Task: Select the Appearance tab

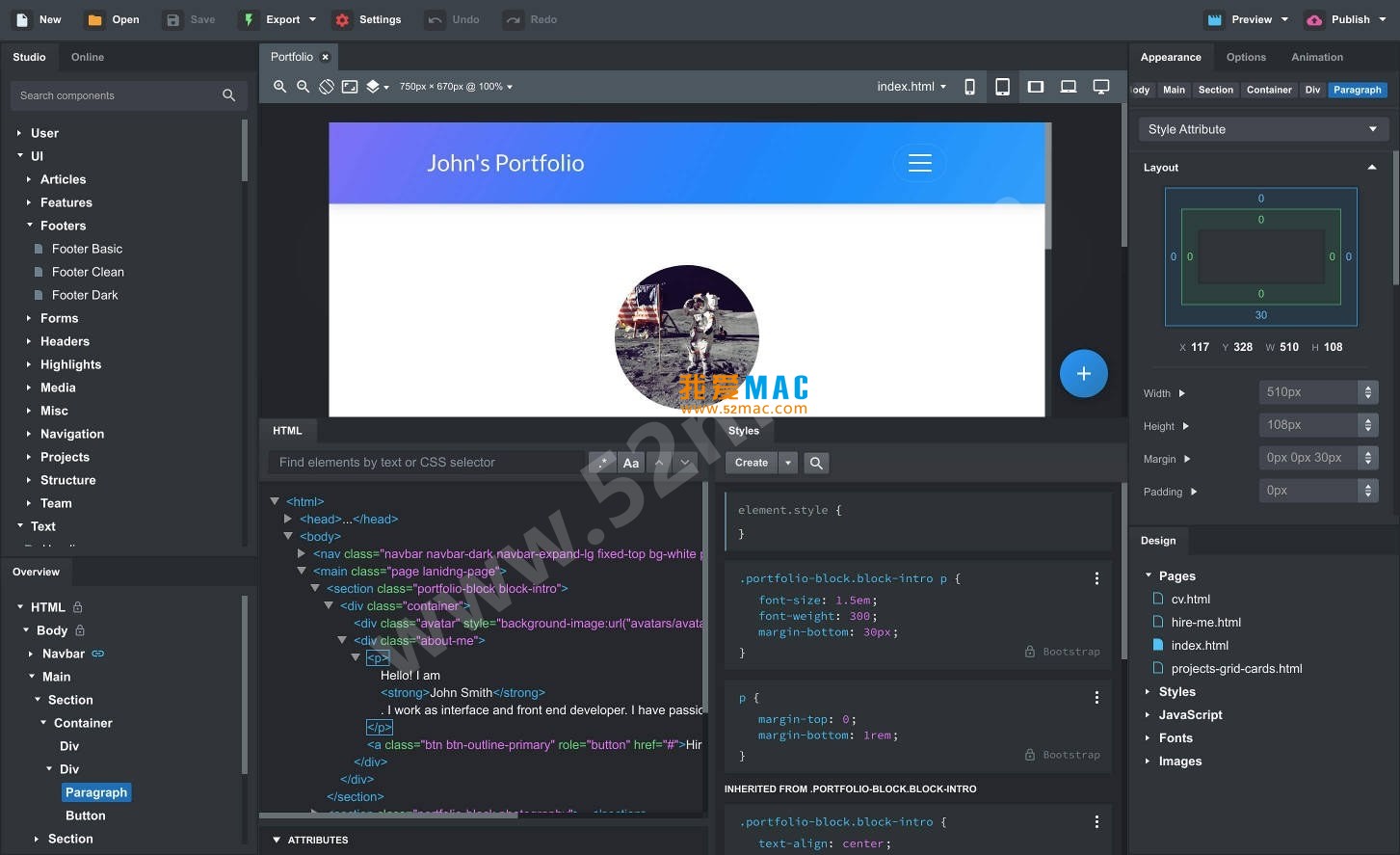Action: (x=1171, y=57)
